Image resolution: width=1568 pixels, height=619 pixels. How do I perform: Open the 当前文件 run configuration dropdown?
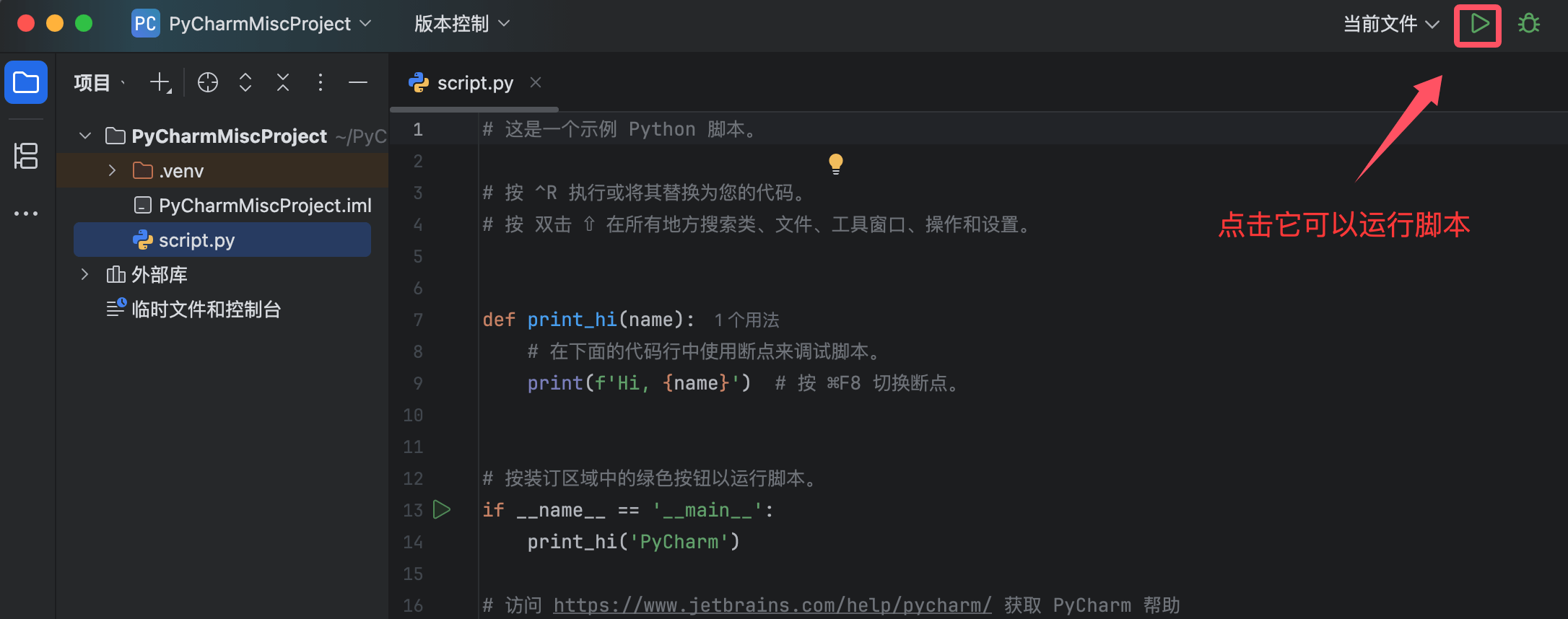[1390, 25]
